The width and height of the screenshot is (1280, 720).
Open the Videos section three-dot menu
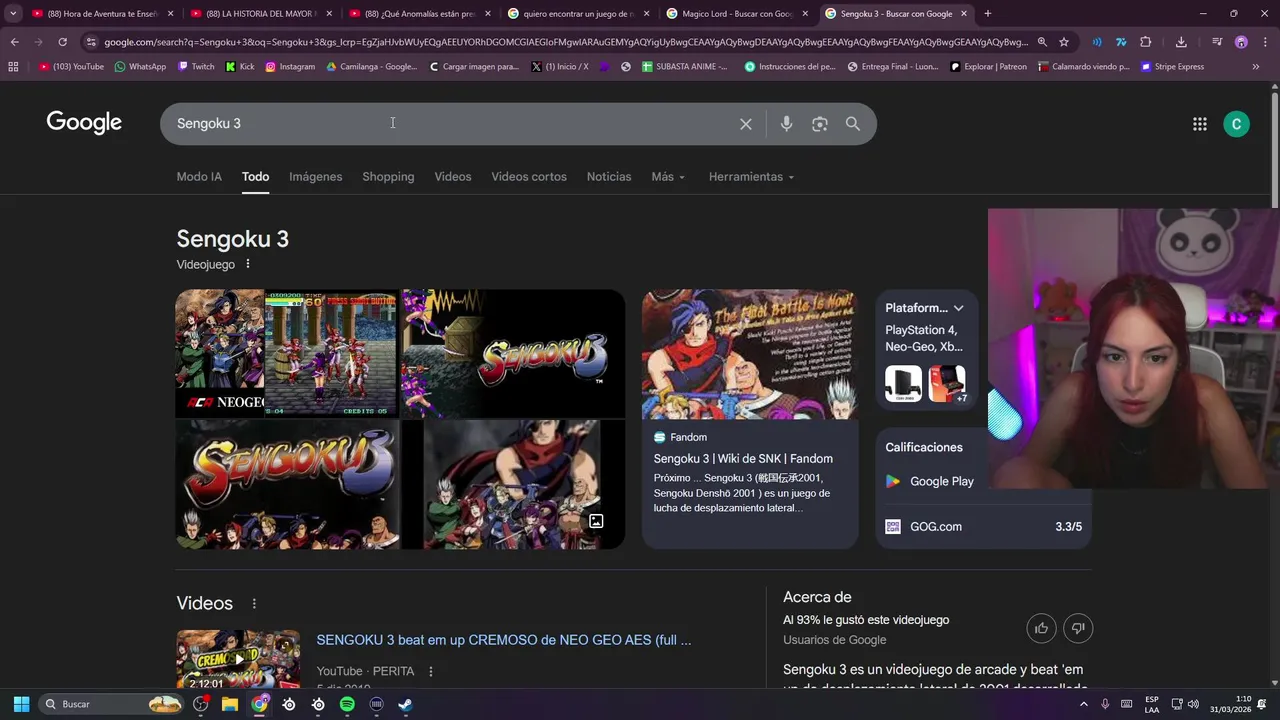254,604
